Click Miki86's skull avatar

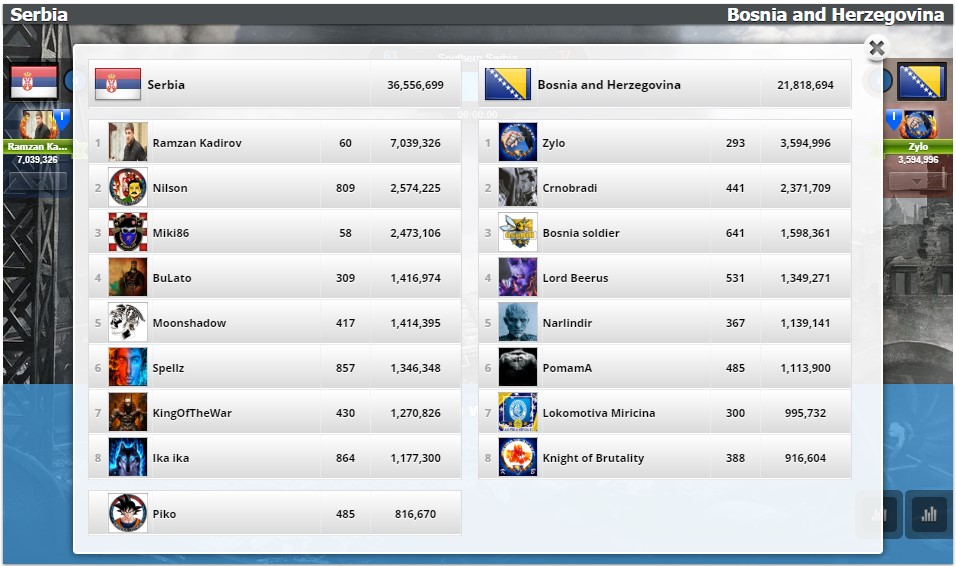[x=128, y=232]
